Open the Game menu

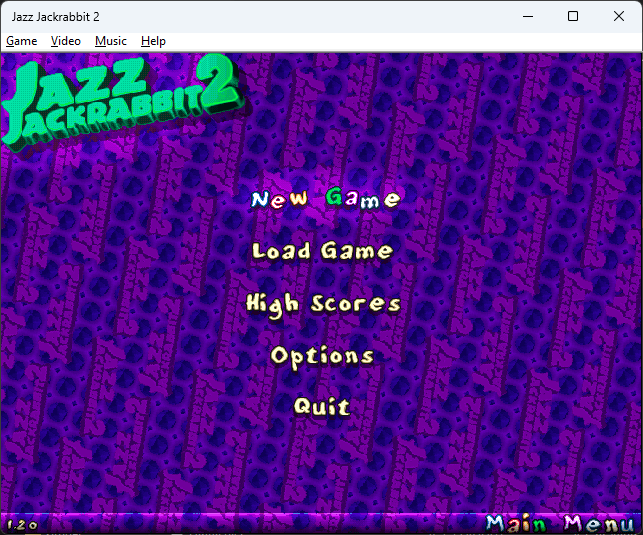tap(22, 41)
